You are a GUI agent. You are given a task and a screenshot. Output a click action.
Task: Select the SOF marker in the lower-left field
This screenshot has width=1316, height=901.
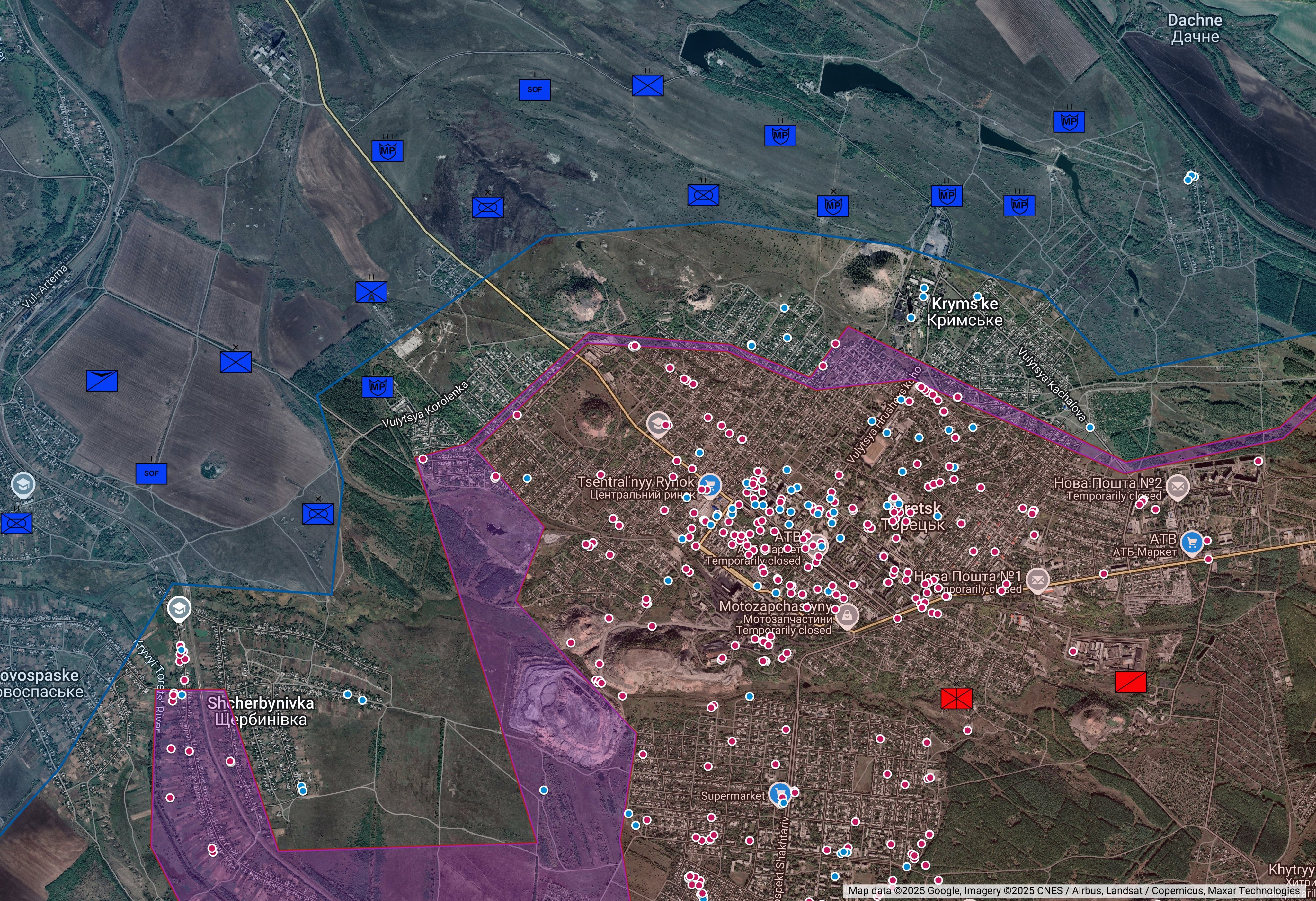pos(151,473)
